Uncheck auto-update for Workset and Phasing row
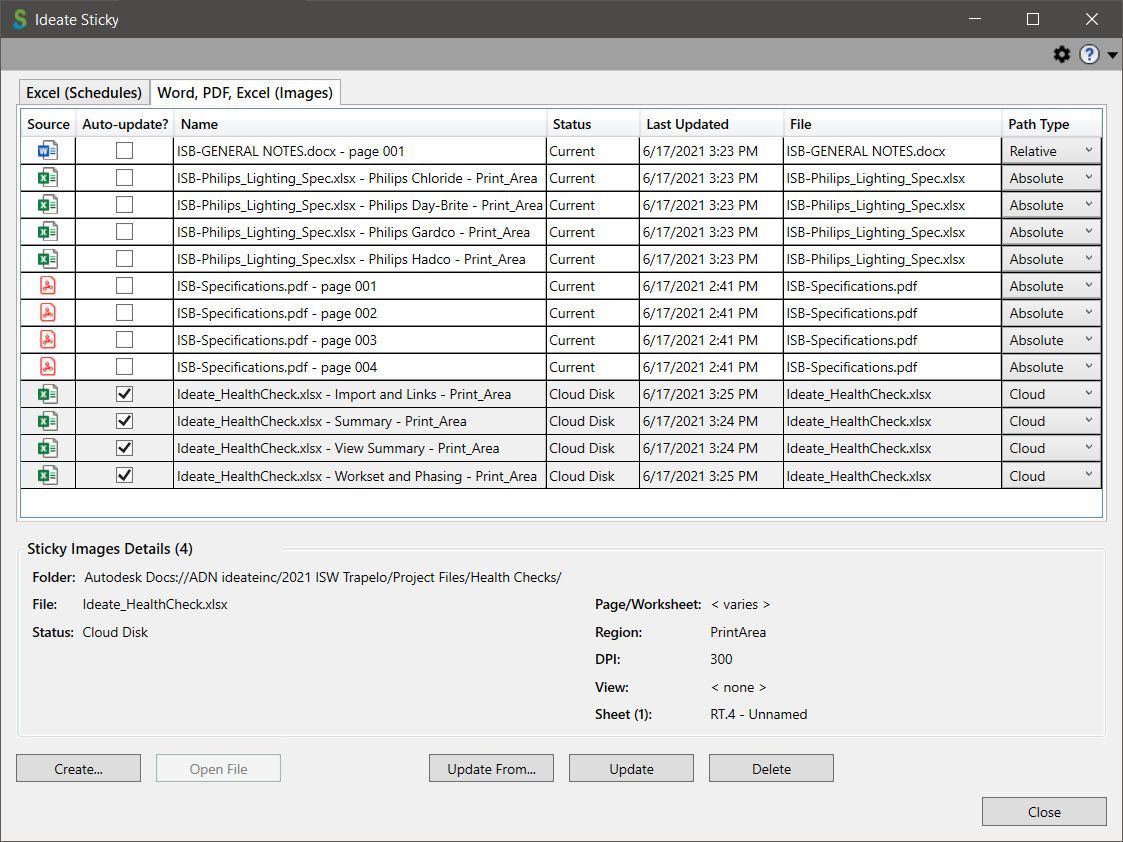Viewport: 1123px width, 842px height. pos(125,475)
